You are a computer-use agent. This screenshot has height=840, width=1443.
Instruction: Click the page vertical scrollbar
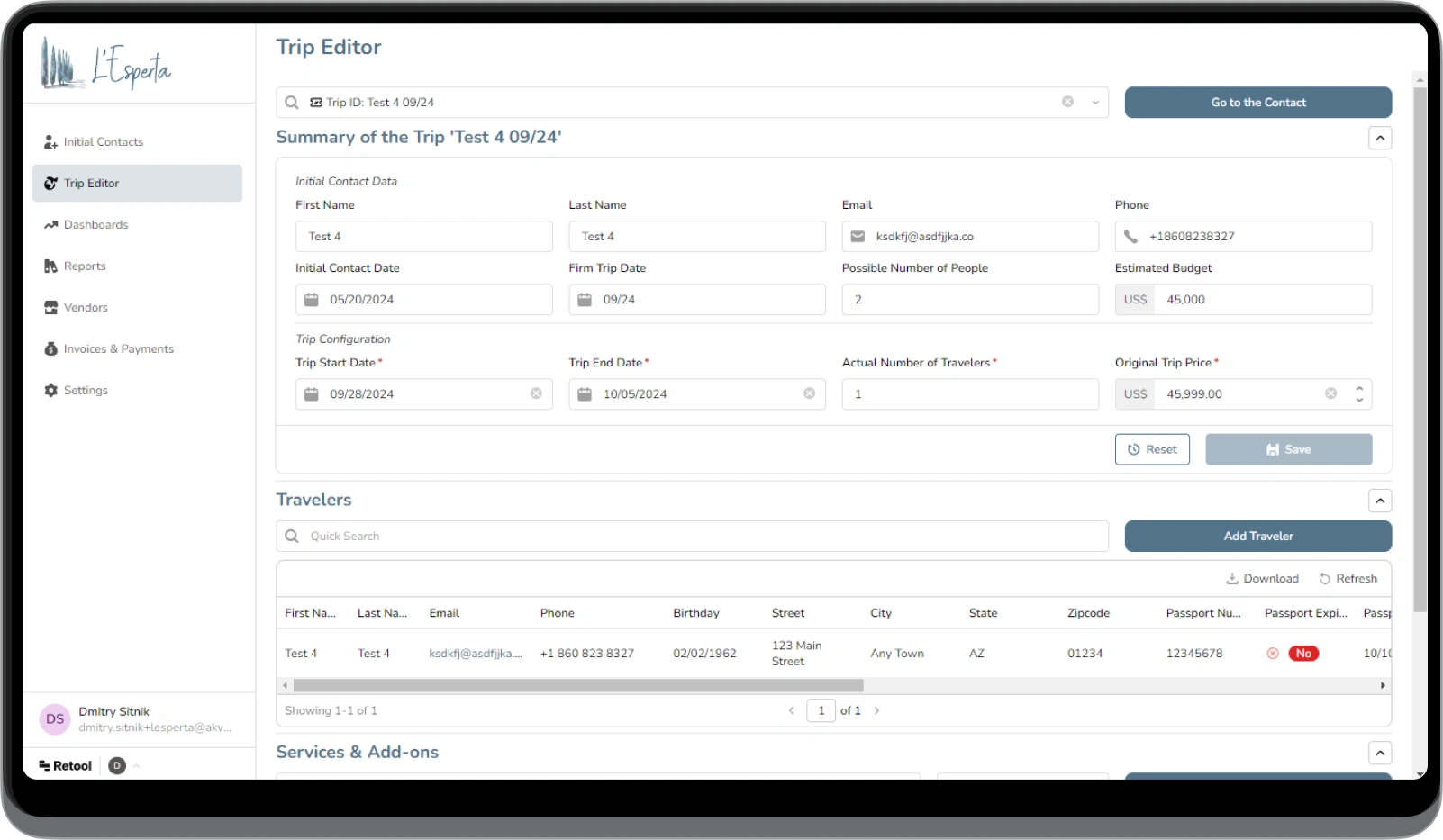pyautogui.click(x=1420, y=349)
